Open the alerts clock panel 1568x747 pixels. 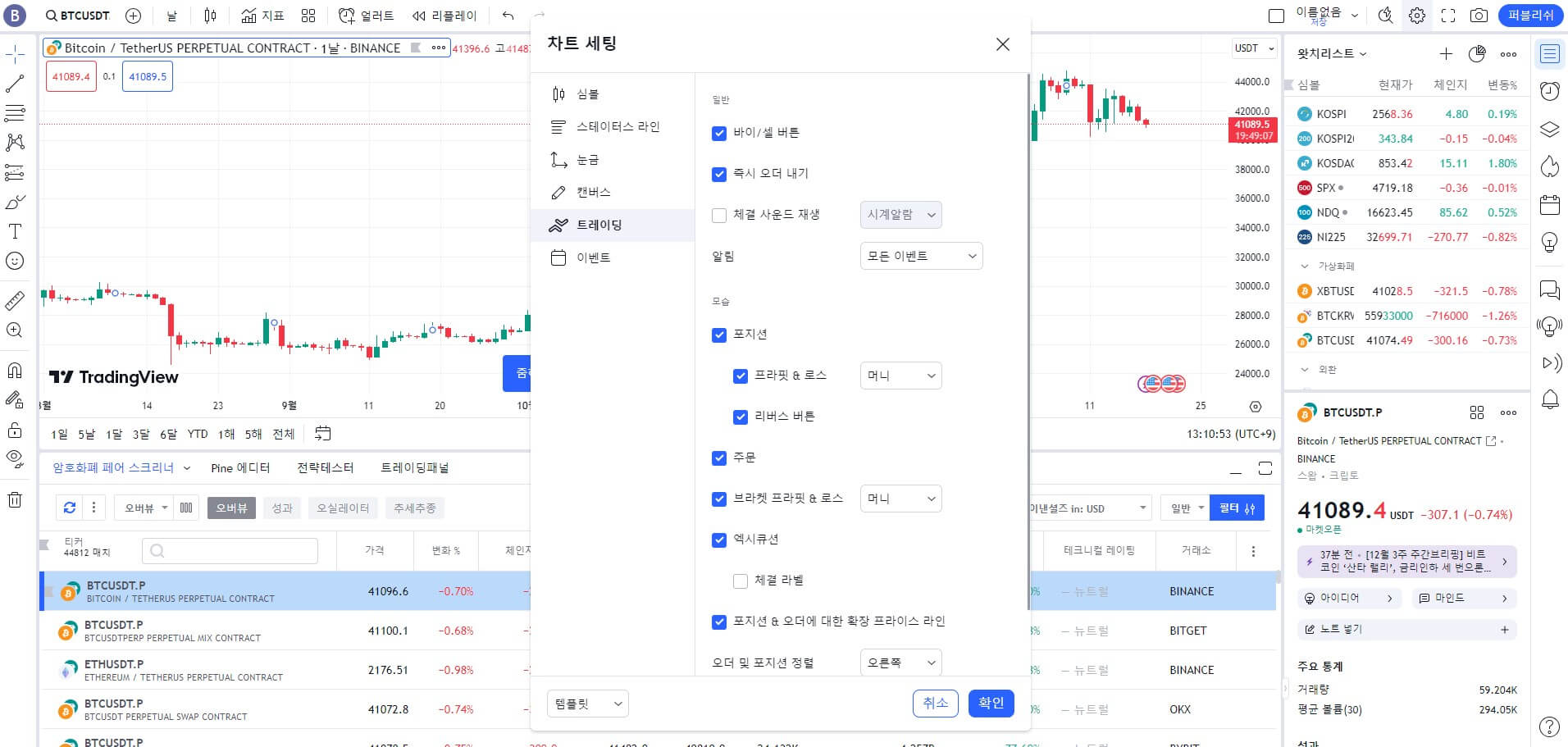[1549, 91]
